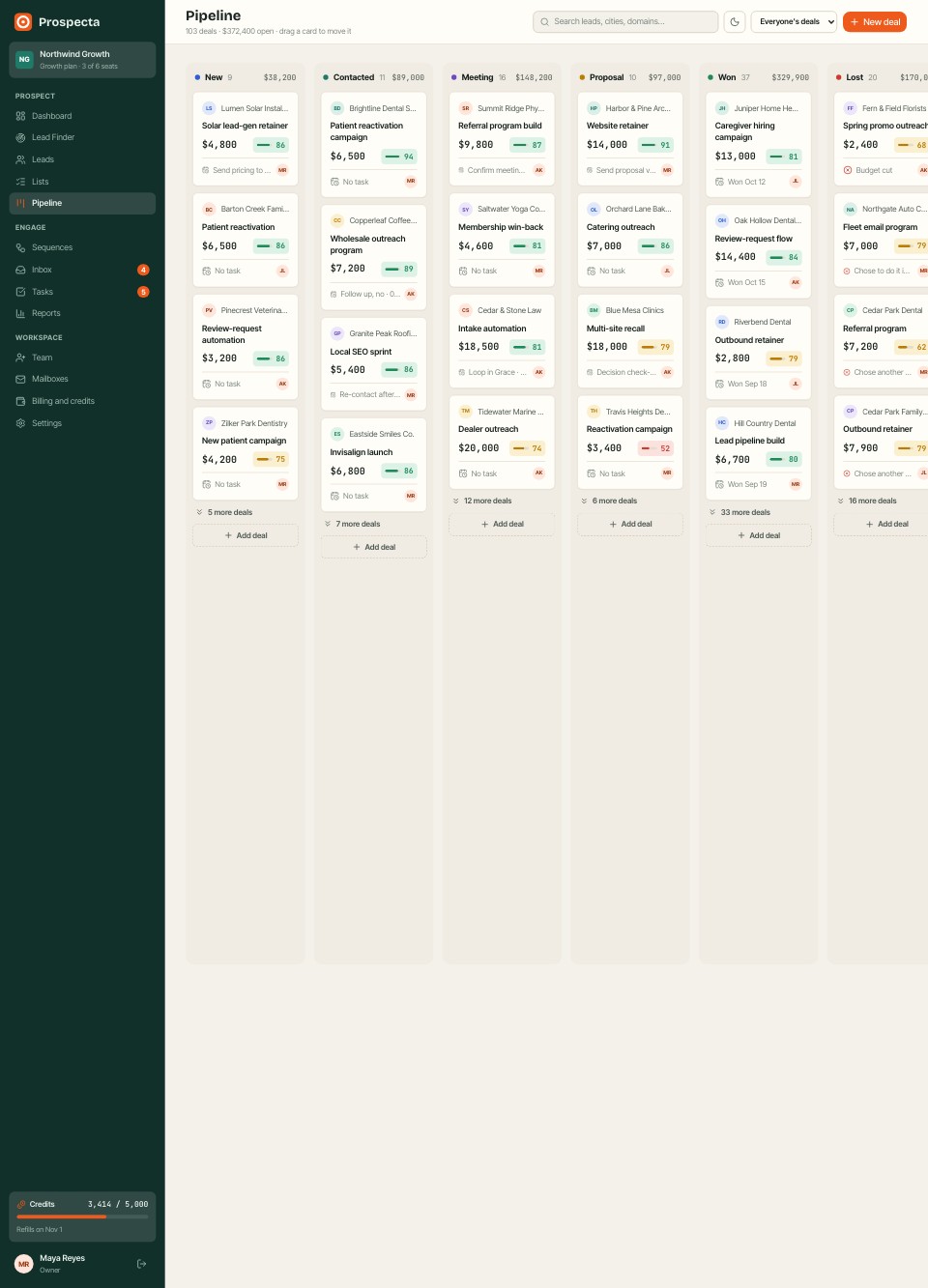Click the New deal button
The height and width of the screenshot is (1288, 928).
(875, 21)
